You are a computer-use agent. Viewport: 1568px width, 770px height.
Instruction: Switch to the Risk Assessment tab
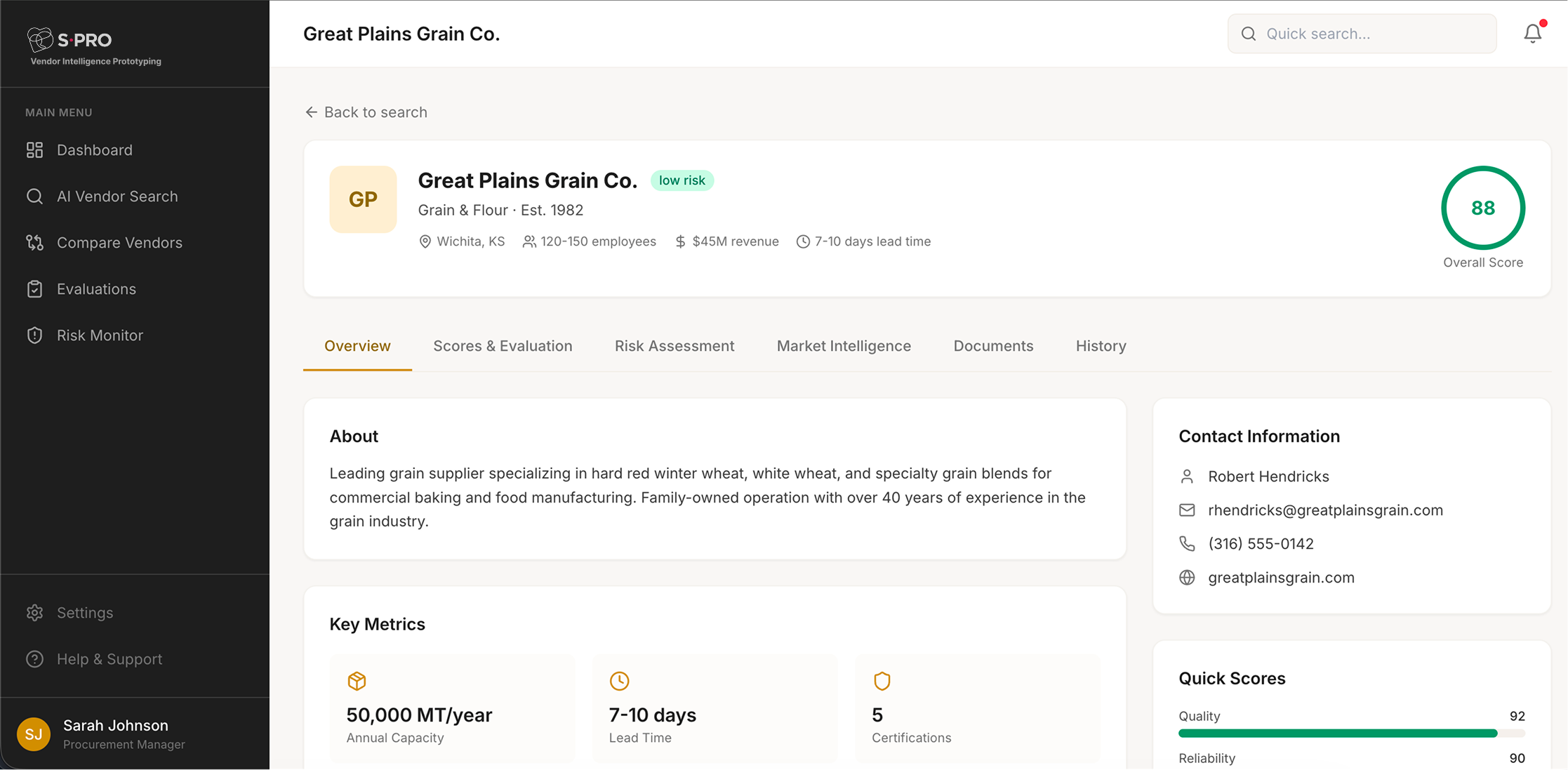pyautogui.click(x=675, y=345)
